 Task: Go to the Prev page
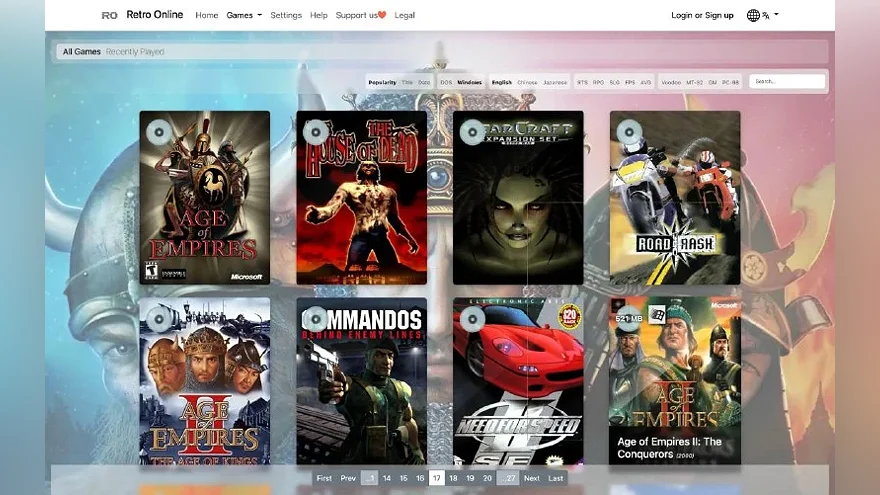pyautogui.click(x=348, y=478)
